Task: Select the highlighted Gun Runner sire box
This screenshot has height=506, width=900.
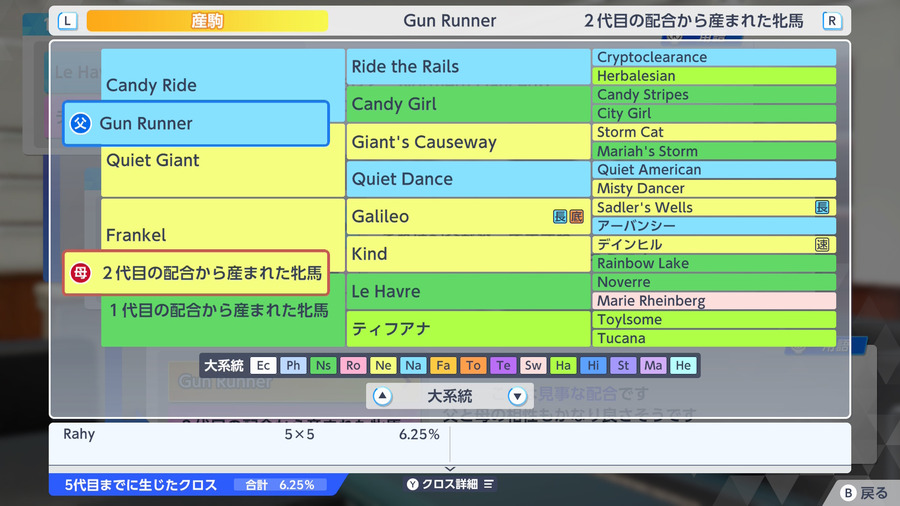Action: 196,123
